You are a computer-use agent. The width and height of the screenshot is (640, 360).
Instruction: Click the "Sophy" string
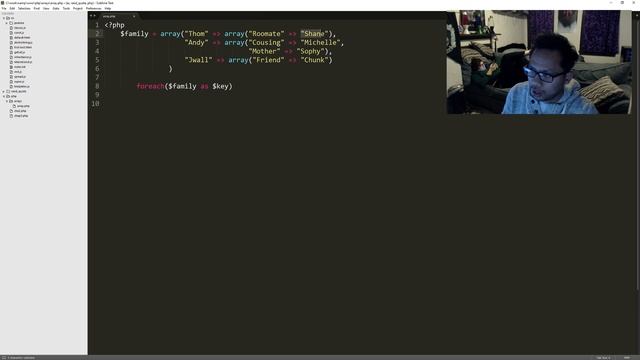[x=310, y=51]
